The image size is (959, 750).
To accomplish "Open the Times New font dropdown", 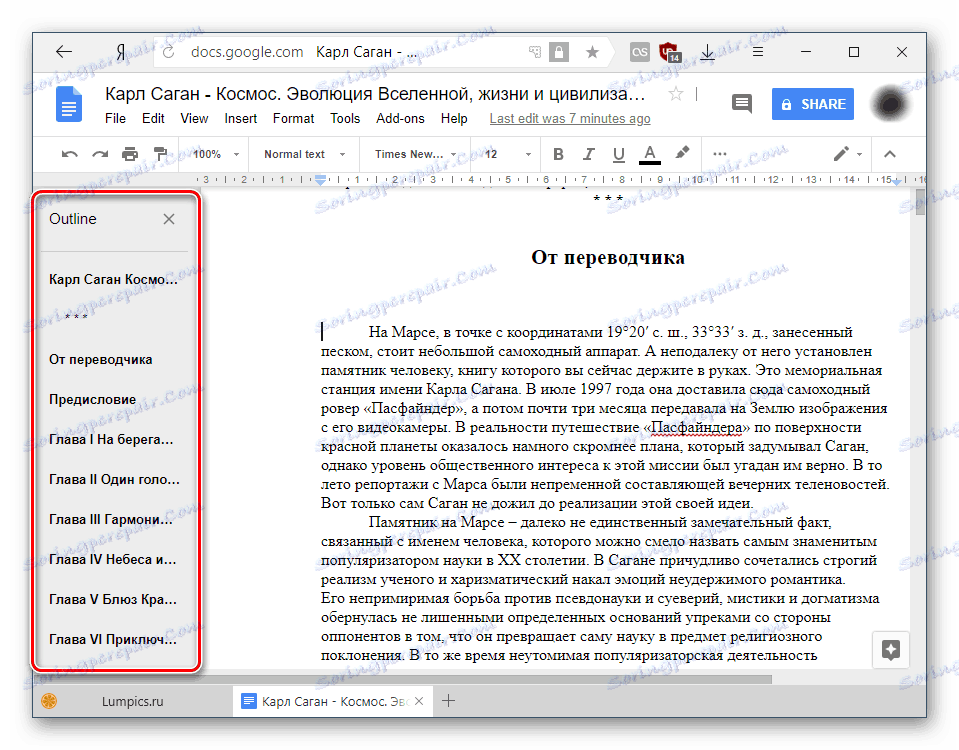I will pyautogui.click(x=415, y=154).
